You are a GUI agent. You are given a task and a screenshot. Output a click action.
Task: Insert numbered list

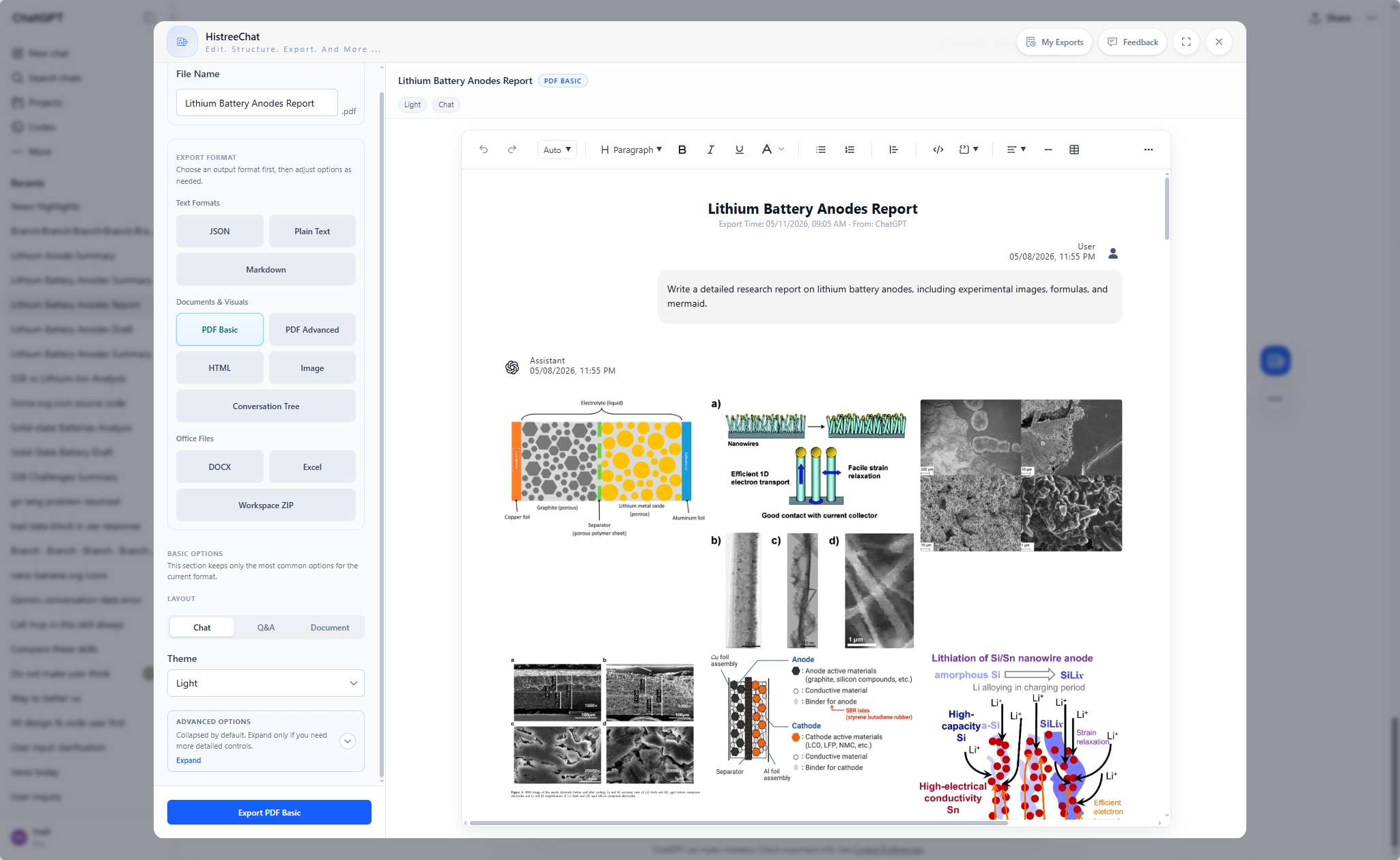click(850, 150)
